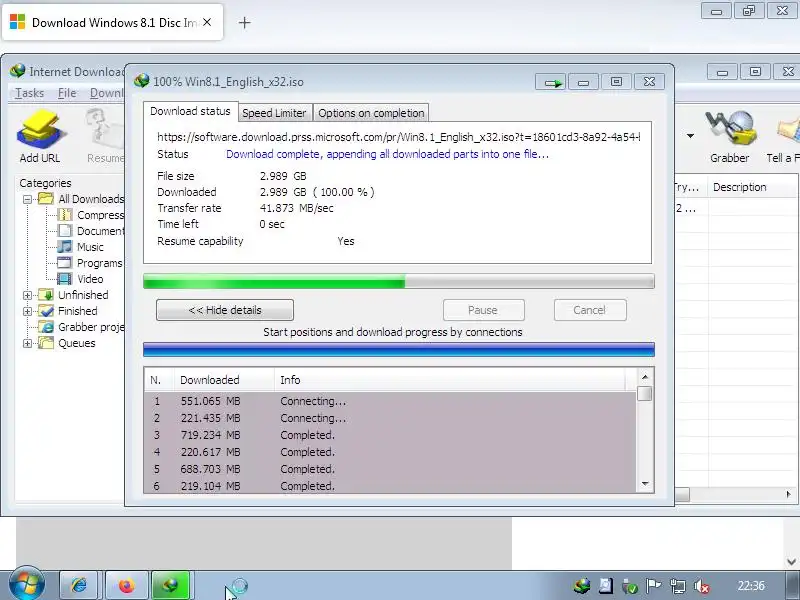This screenshot has height=600, width=800.
Task: Click the Pause button
Action: coord(484,310)
